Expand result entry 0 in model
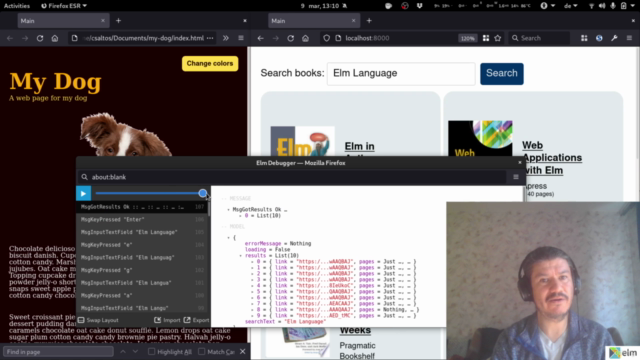The image size is (640, 360). [253, 262]
